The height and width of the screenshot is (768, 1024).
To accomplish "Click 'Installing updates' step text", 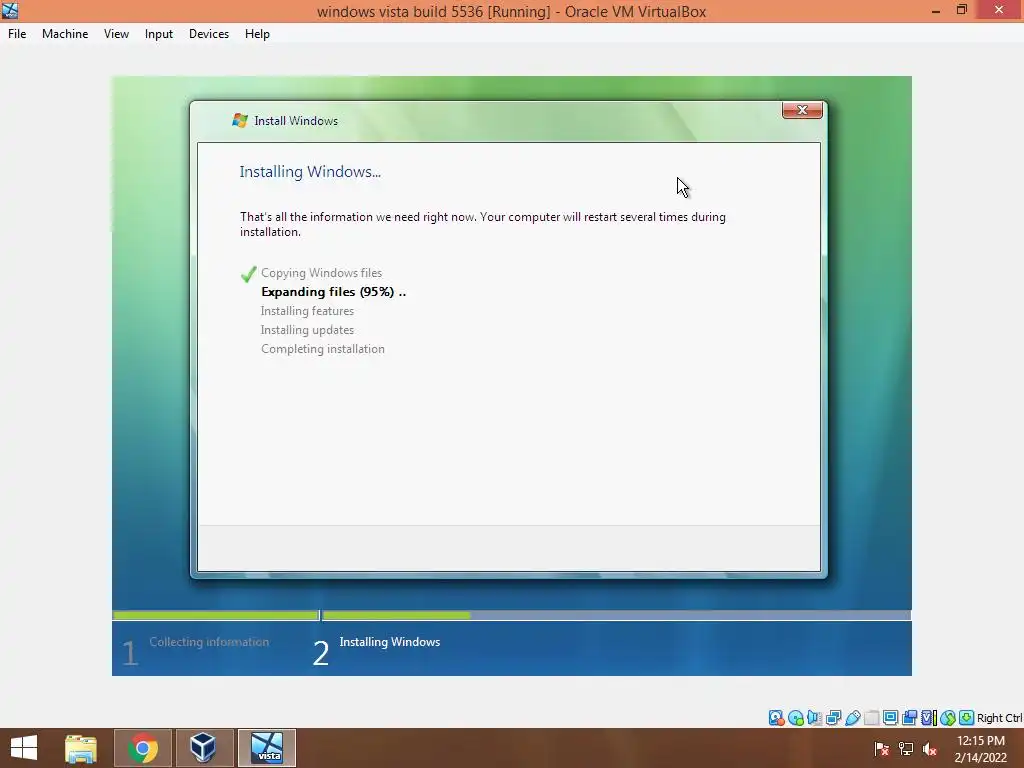I will [308, 330].
